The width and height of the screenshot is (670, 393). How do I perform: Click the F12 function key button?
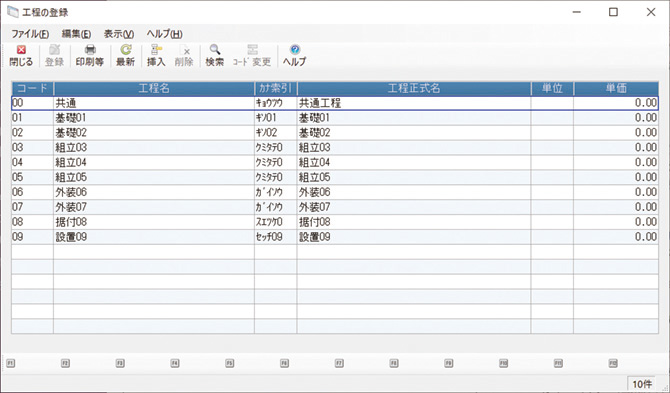pos(613,364)
